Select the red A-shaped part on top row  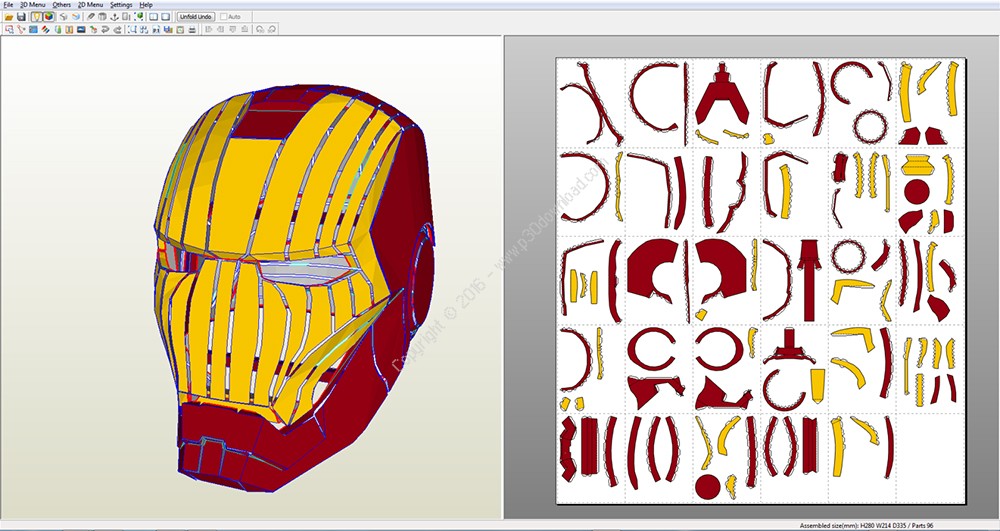[x=721, y=94]
